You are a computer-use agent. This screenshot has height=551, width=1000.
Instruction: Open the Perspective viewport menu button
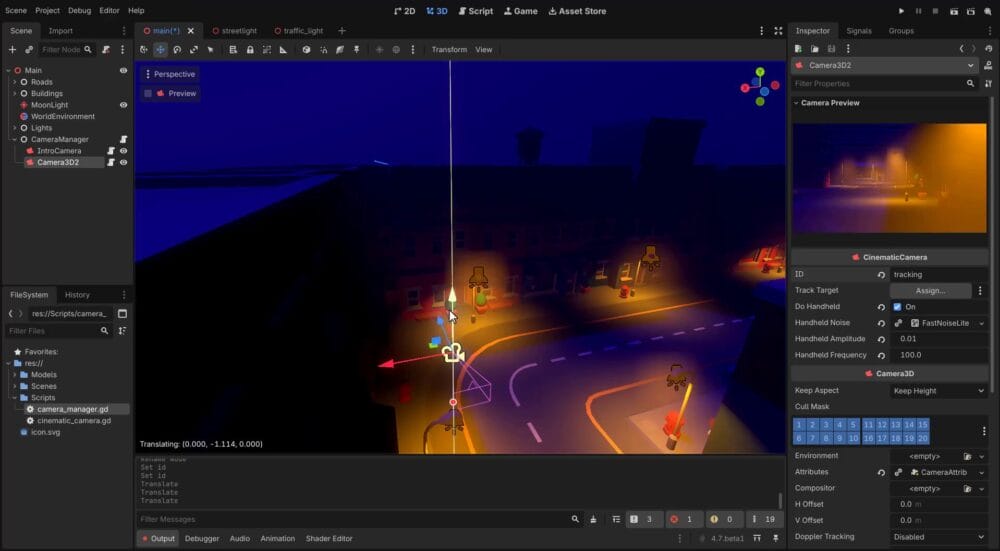click(170, 74)
